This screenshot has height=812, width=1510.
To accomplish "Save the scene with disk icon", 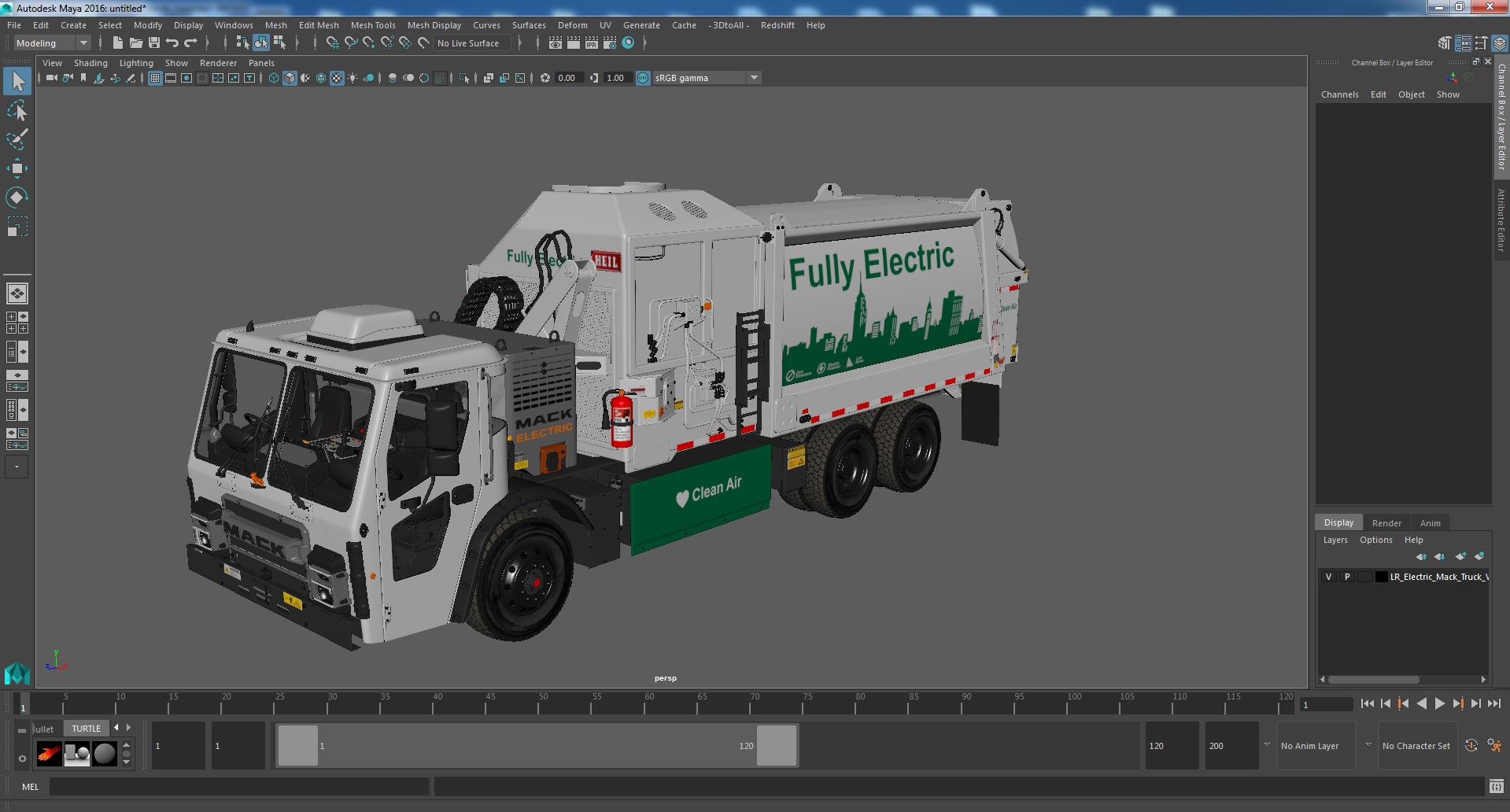I will [154, 43].
